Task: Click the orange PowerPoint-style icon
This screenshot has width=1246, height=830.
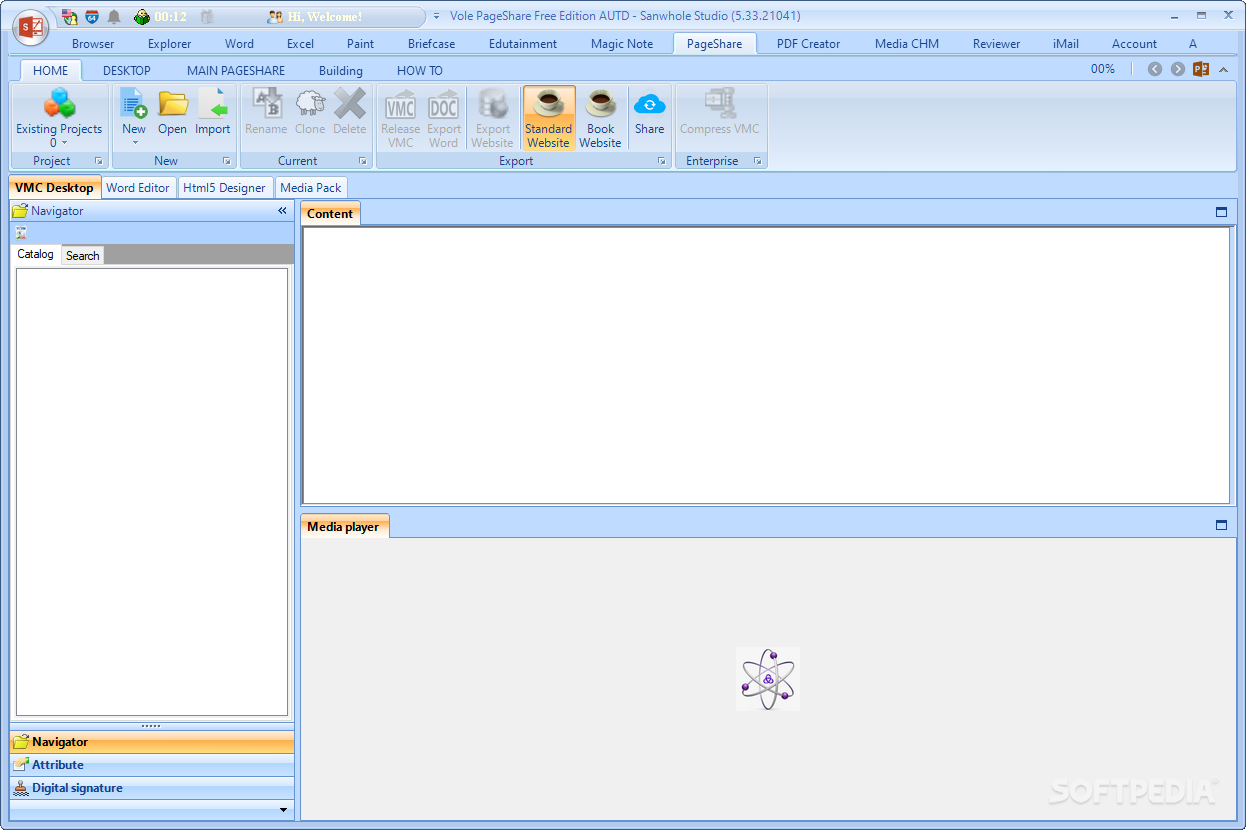Action: click(1201, 69)
